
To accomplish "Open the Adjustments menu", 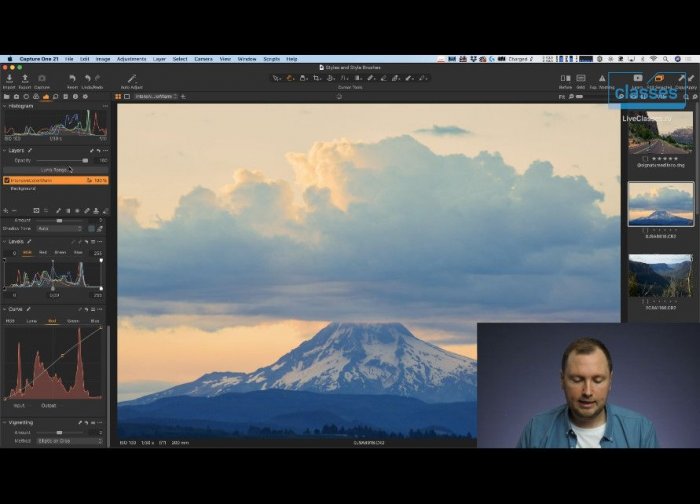I will click(x=130, y=59).
